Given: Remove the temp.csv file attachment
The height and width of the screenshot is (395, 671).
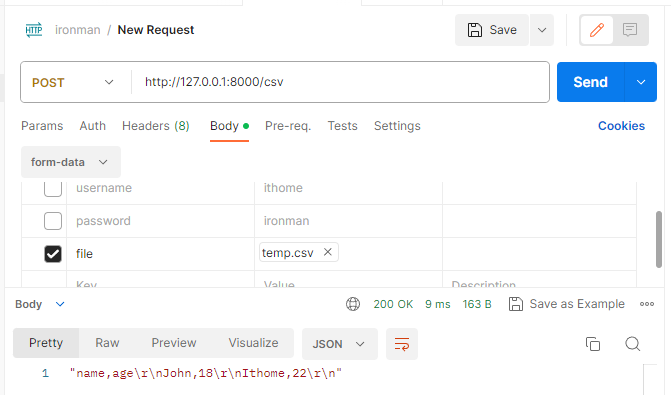Looking at the screenshot, I should click(x=328, y=252).
